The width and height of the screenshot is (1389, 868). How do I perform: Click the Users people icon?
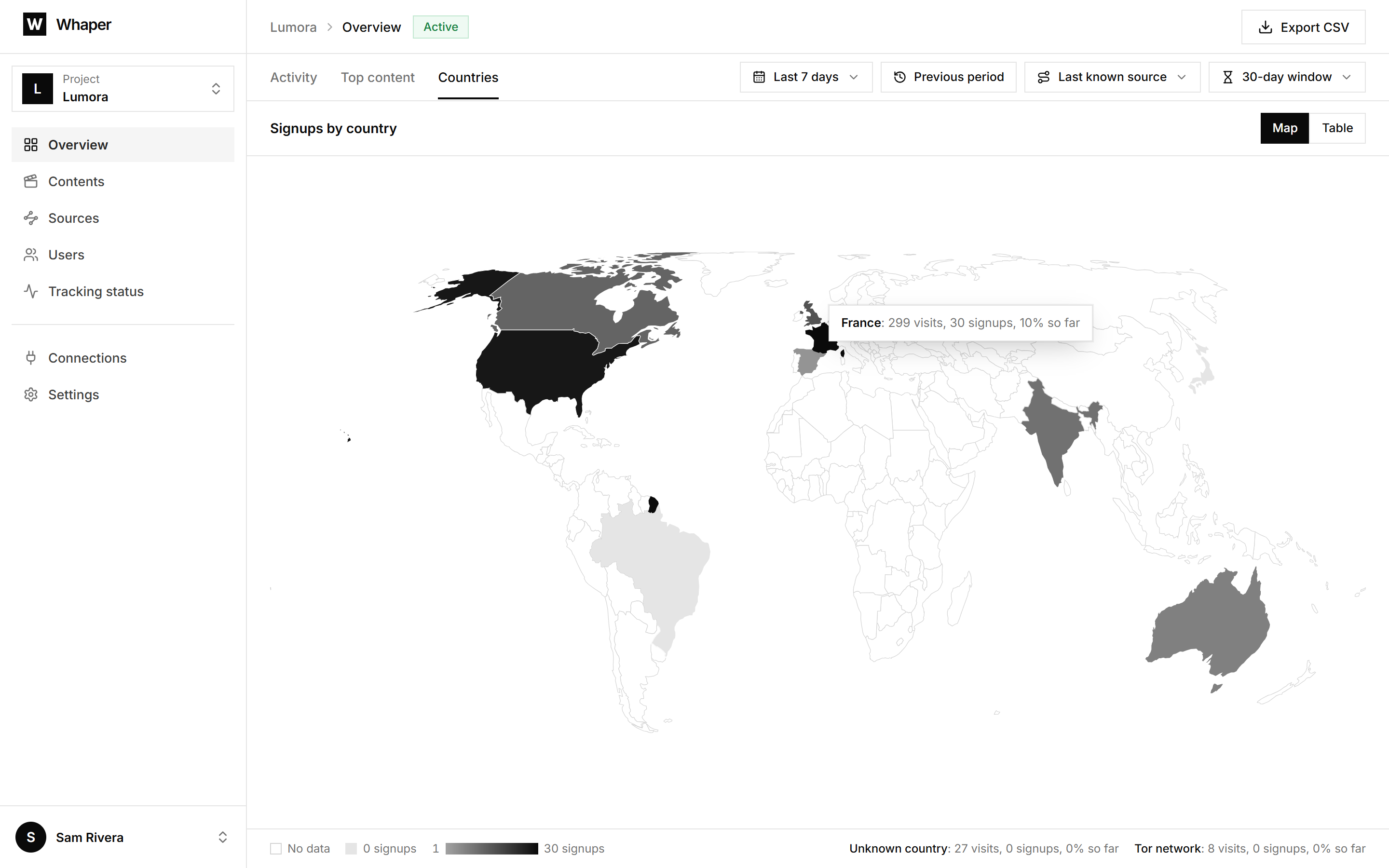[31, 255]
